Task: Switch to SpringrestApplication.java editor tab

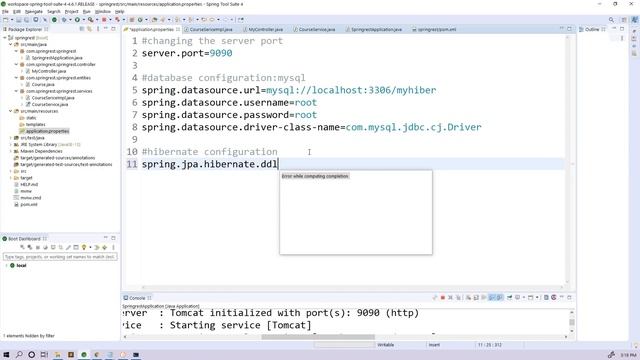Action: pyautogui.click(x=376, y=29)
